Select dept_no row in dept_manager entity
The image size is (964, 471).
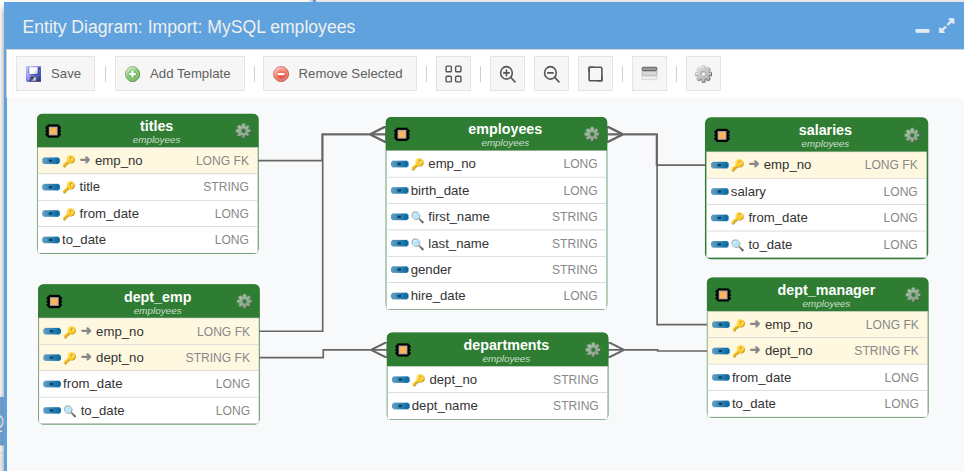[x=818, y=351]
